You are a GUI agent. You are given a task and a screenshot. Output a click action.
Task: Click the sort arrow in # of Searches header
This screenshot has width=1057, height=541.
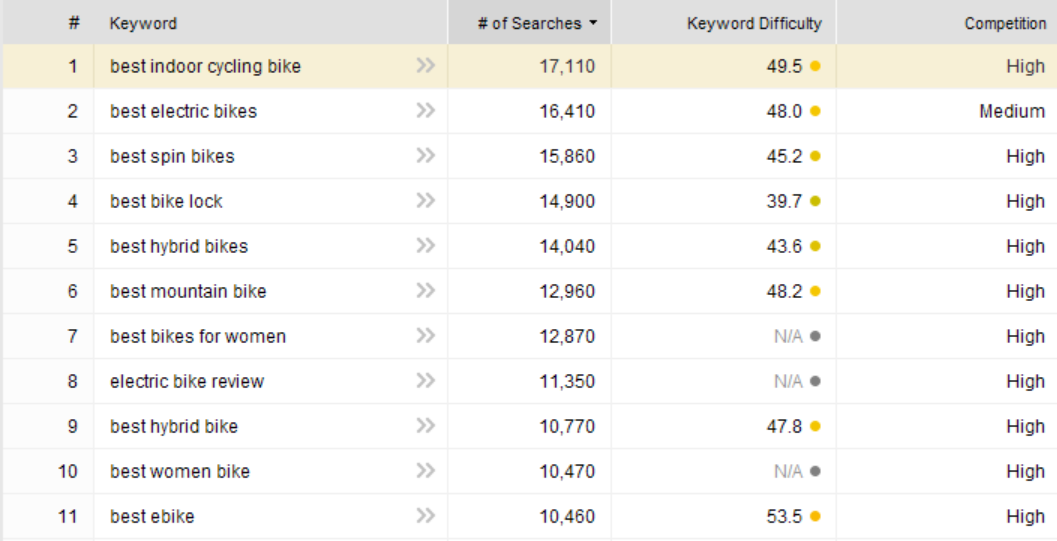pyautogui.click(x=593, y=23)
